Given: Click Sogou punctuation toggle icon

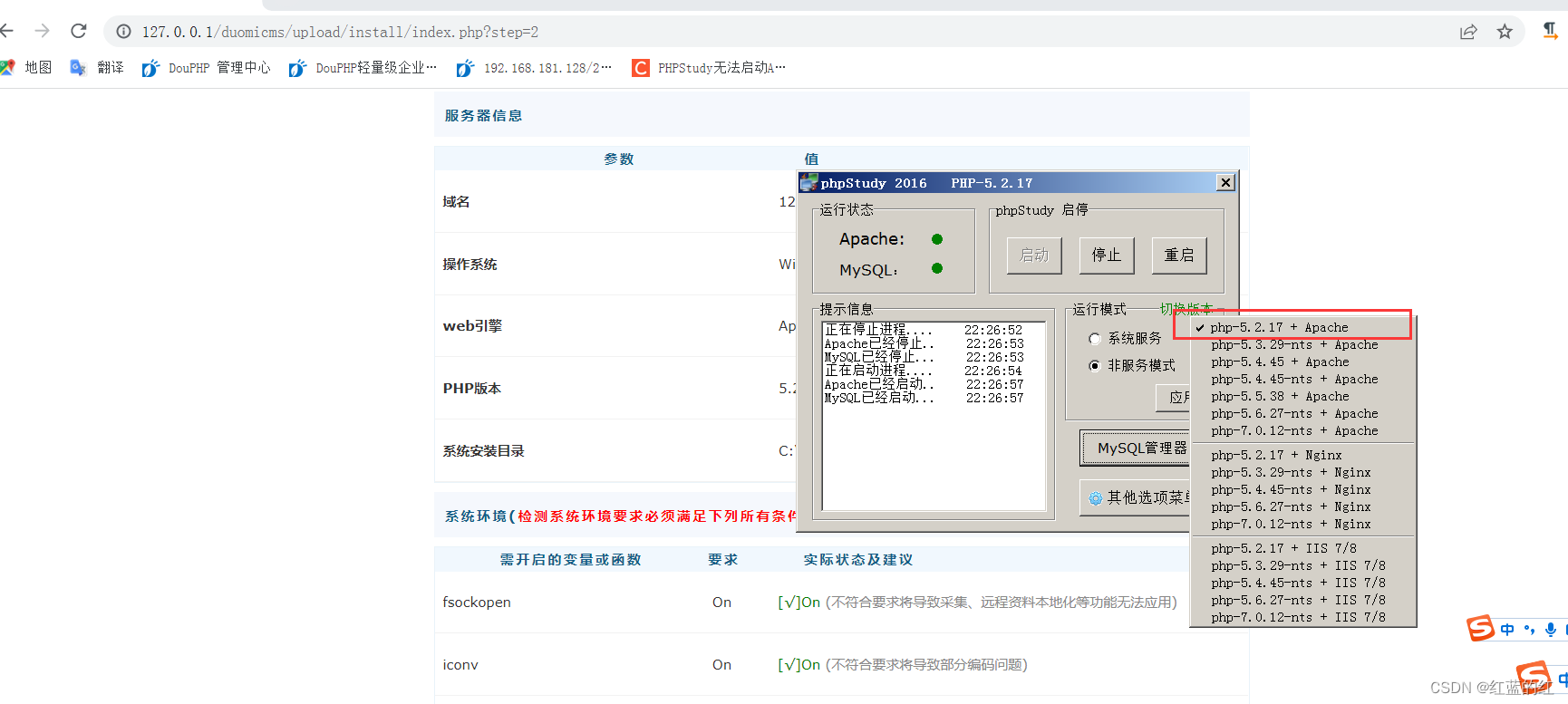Looking at the screenshot, I should (1529, 630).
